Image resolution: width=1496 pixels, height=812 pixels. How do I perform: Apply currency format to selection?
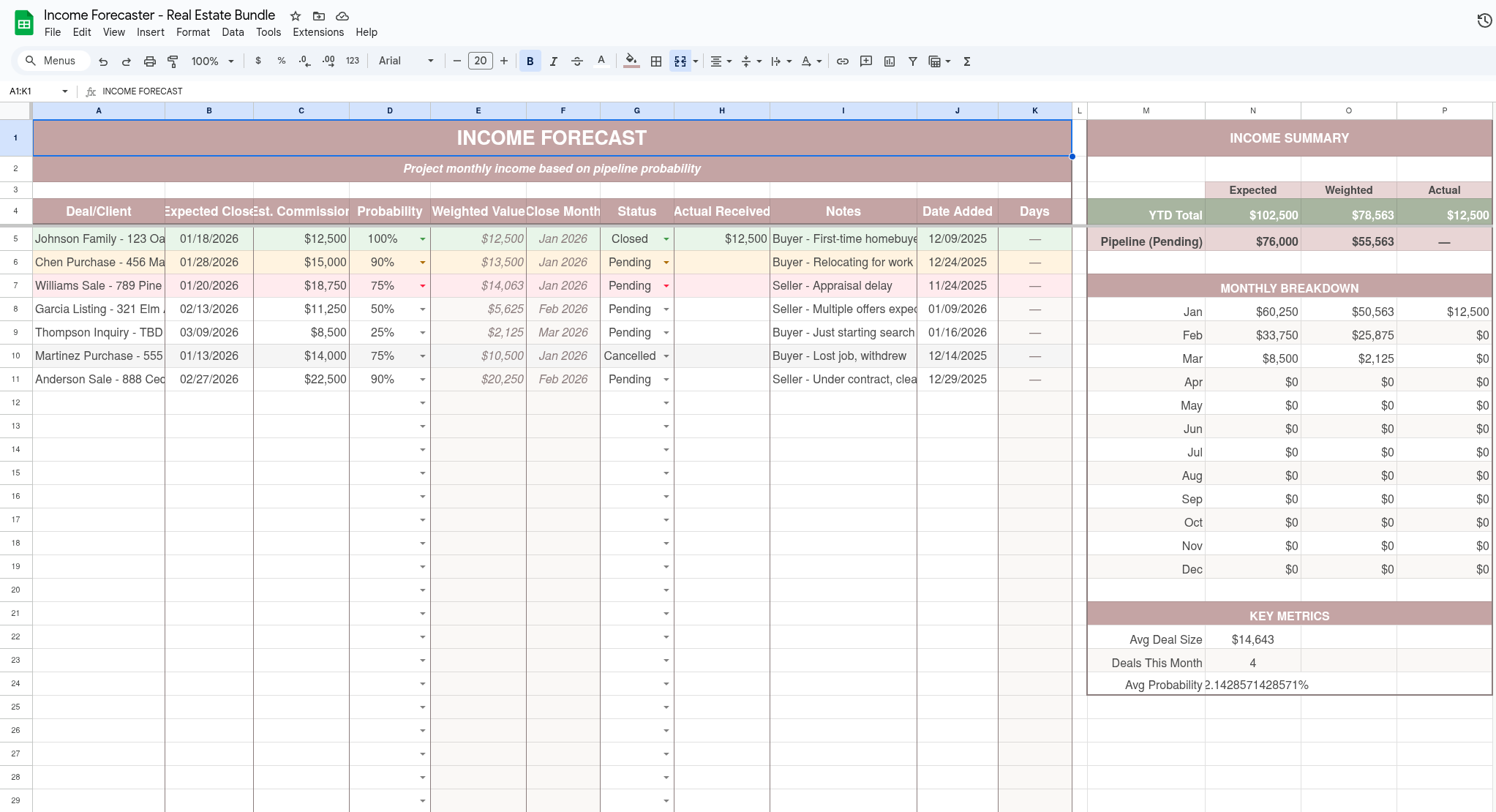pos(258,61)
